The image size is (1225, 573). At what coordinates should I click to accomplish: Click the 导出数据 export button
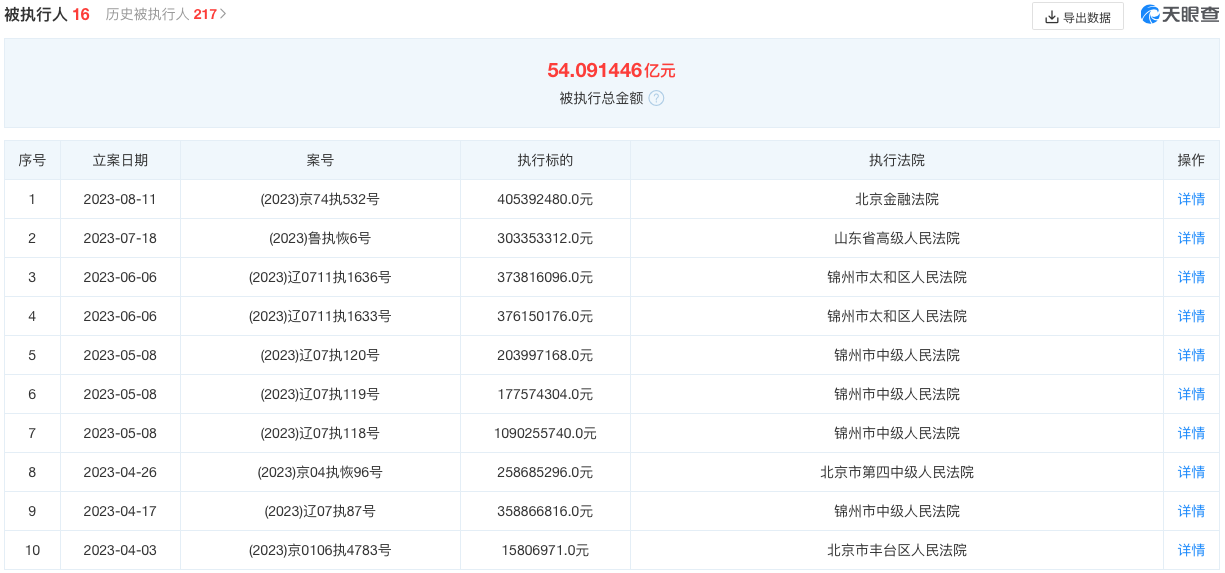click(x=1077, y=17)
